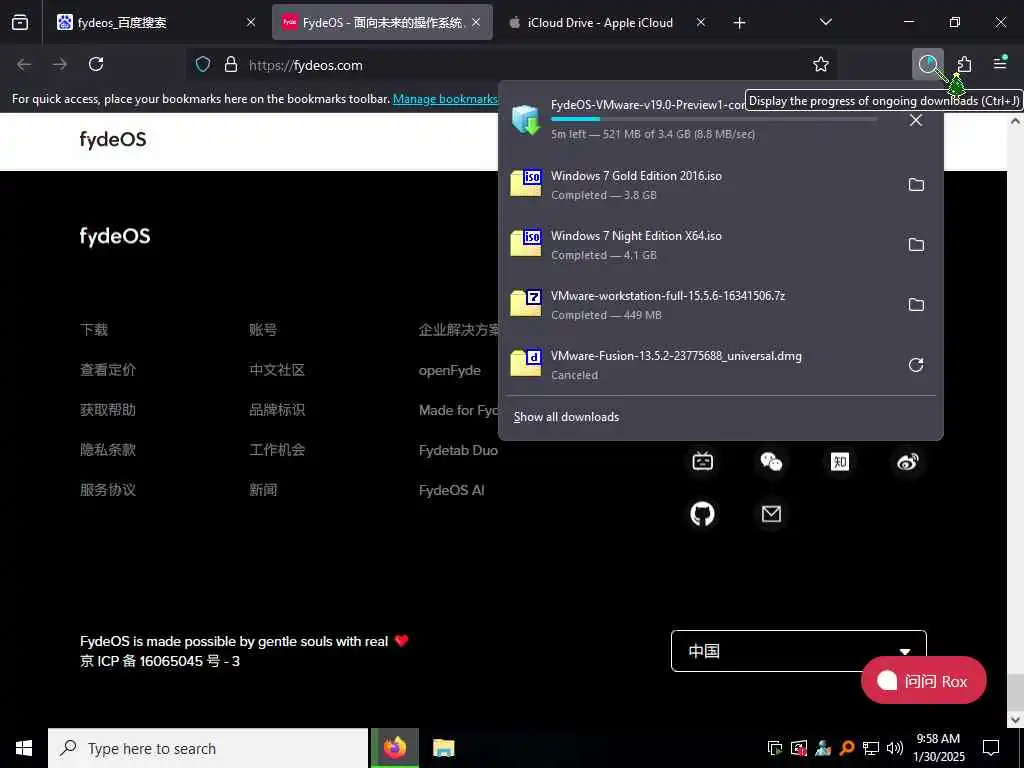Open VMware-workstation-full-15.5.6 archive entry
1024x768 pixels.
(699, 305)
